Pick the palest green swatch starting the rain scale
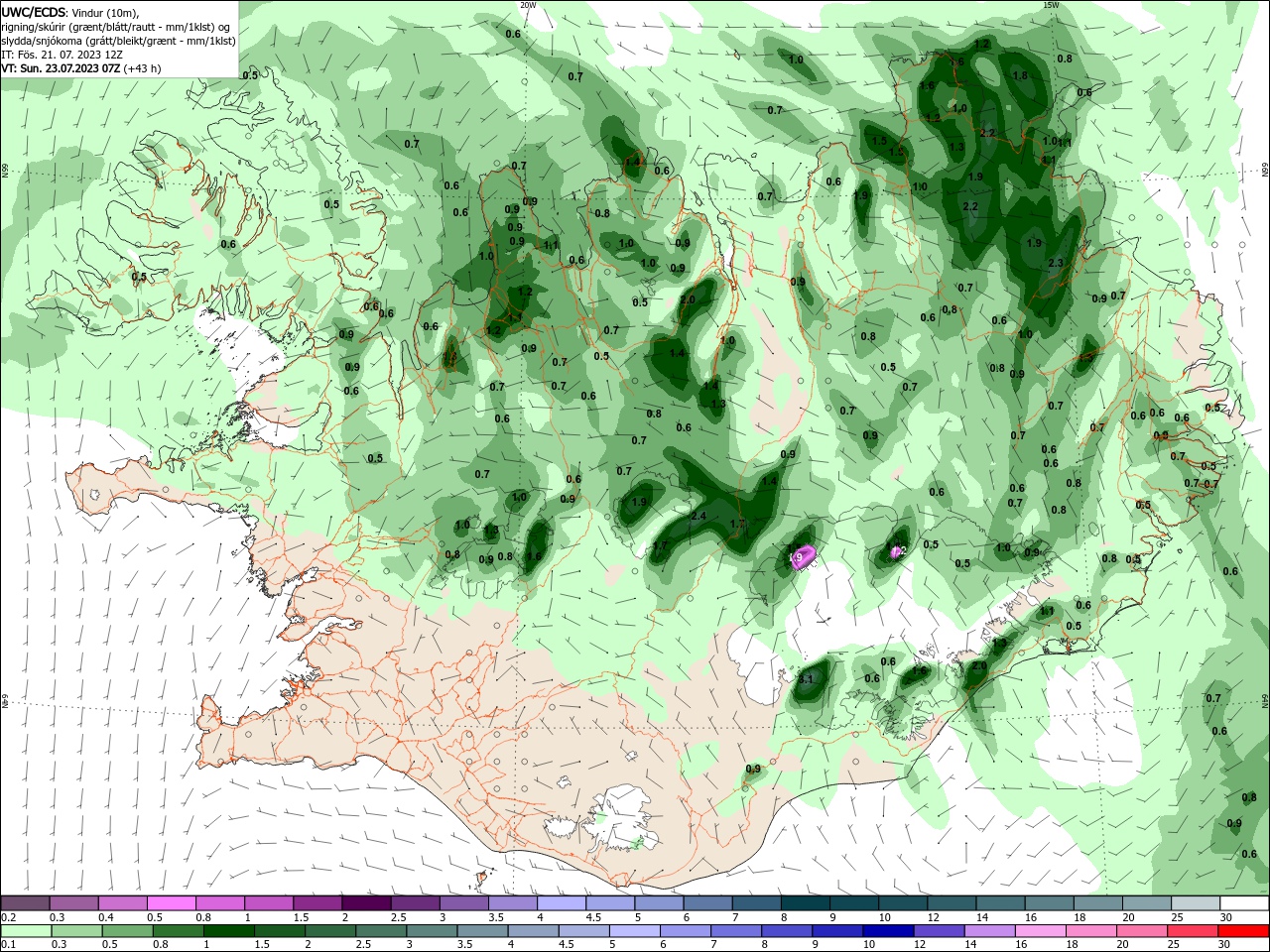Screen dimensions: 1270x952 [26, 931]
